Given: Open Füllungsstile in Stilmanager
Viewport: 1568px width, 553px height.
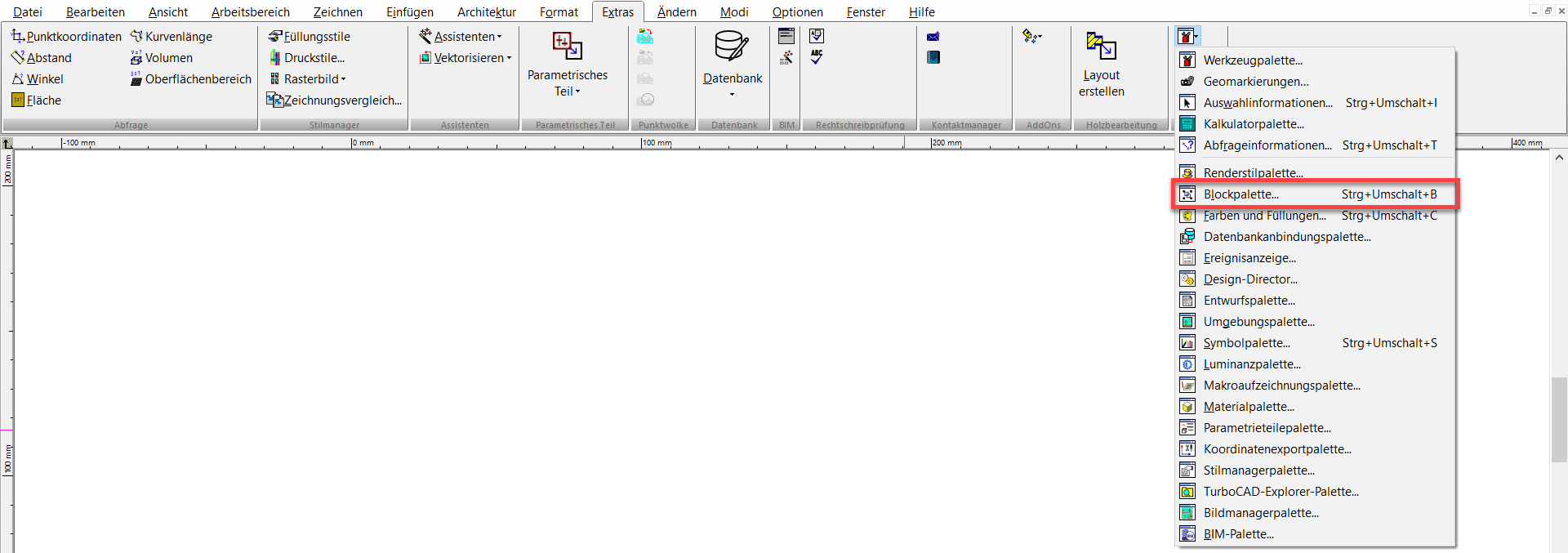Looking at the screenshot, I should pyautogui.click(x=310, y=37).
